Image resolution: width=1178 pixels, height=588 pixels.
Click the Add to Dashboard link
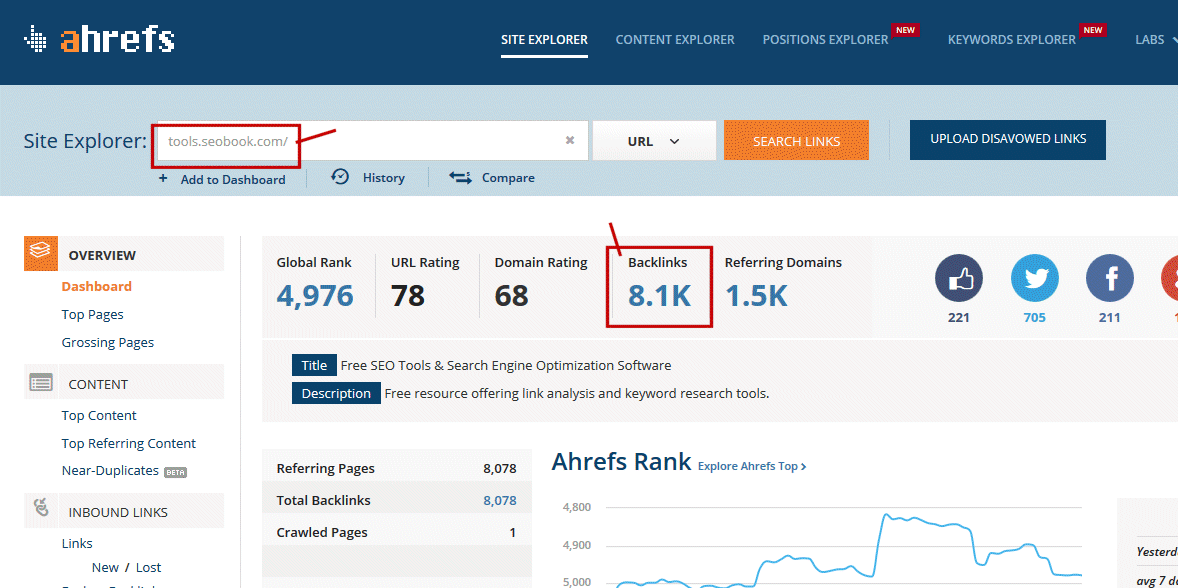tap(233, 179)
